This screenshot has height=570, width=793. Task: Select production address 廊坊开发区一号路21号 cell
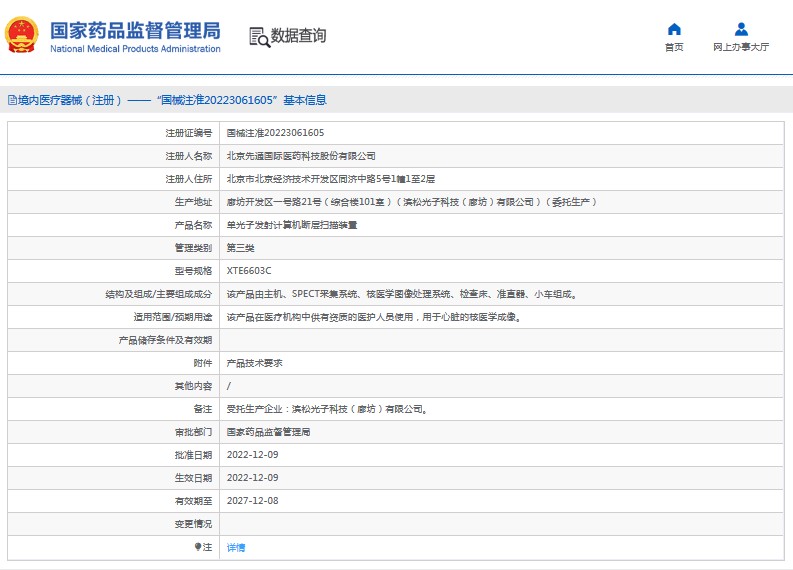pos(412,202)
